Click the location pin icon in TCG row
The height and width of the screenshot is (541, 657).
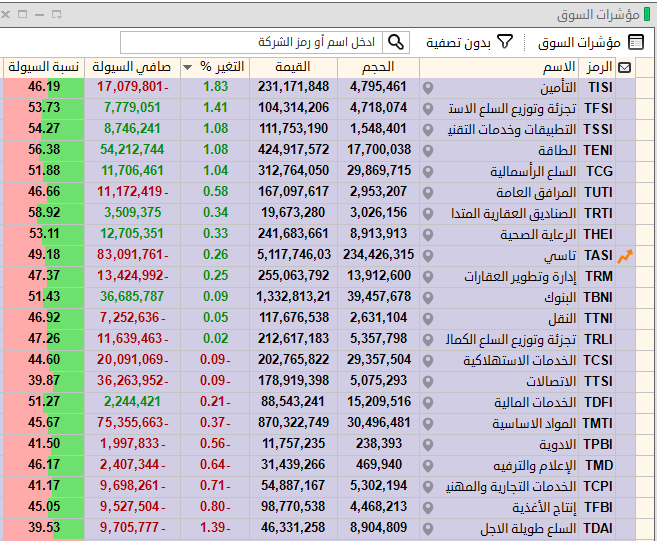(427, 172)
